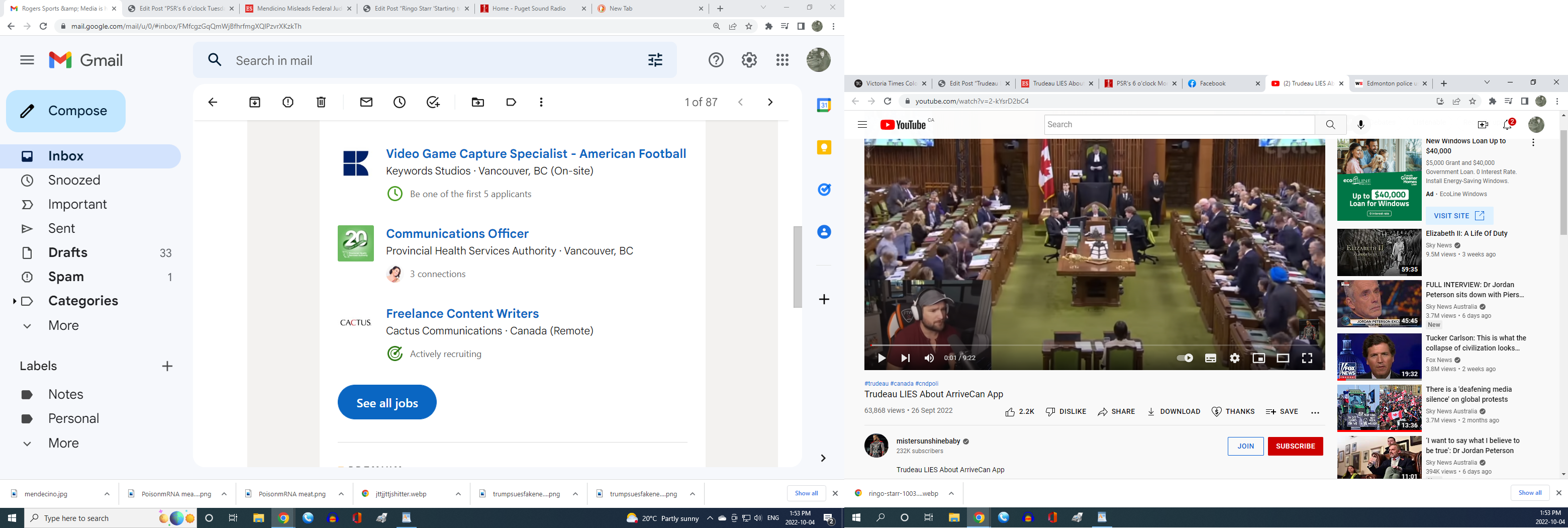Snooze the open email

point(400,102)
